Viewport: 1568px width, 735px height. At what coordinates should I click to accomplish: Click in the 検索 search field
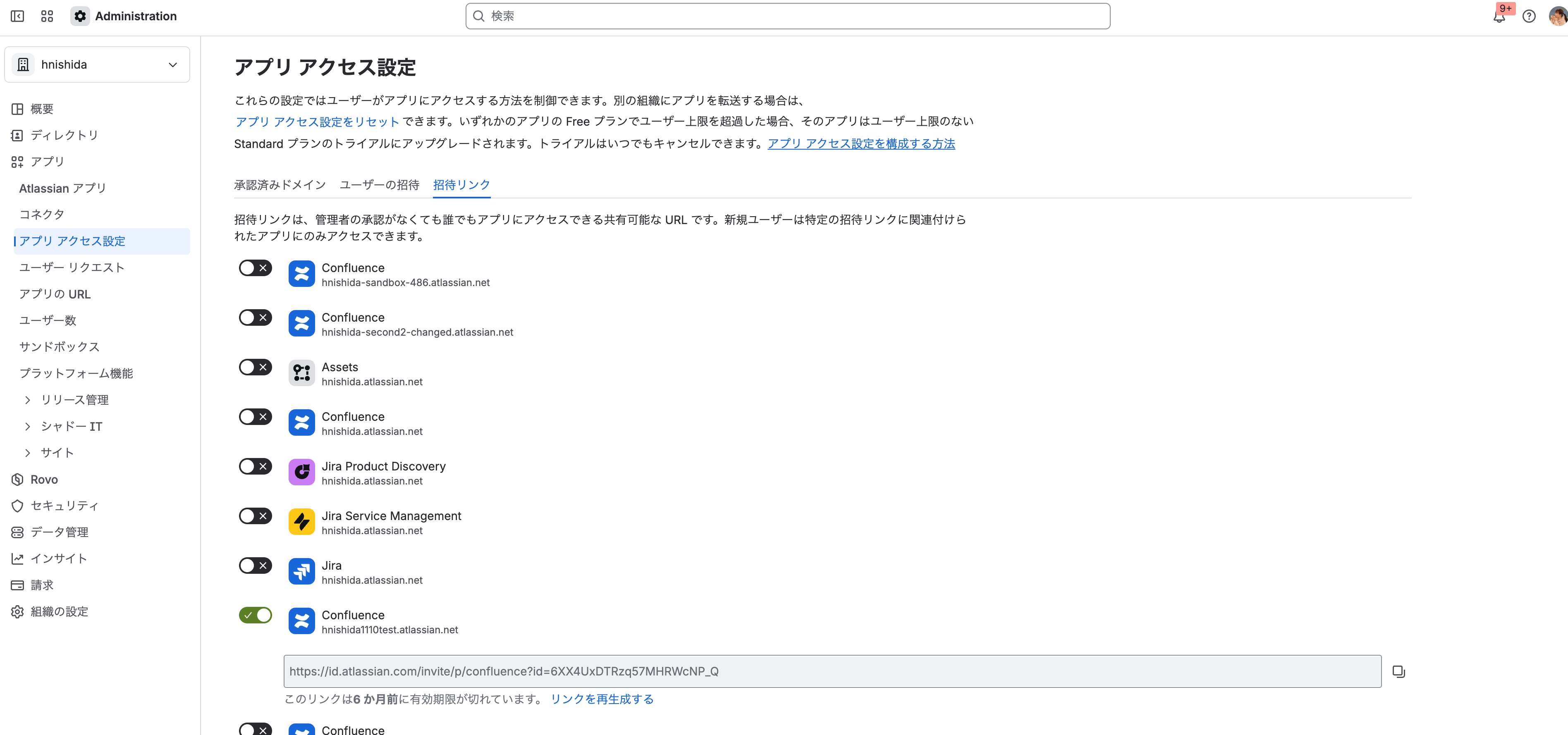pyautogui.click(x=788, y=17)
